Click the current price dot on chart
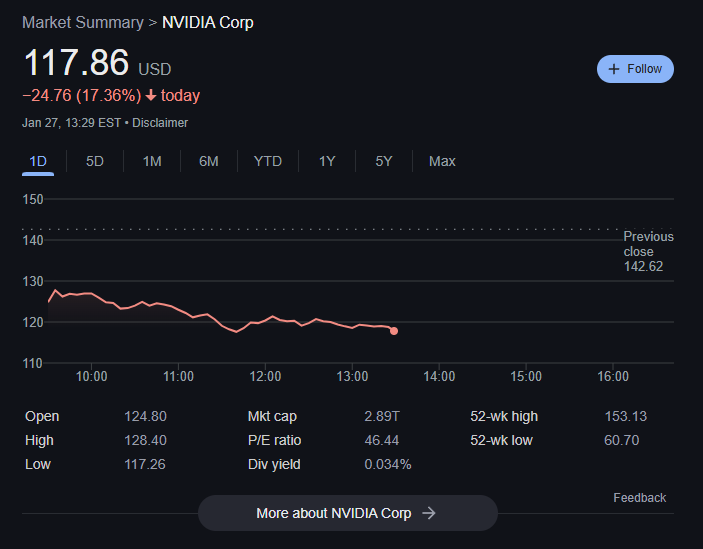 (x=394, y=331)
